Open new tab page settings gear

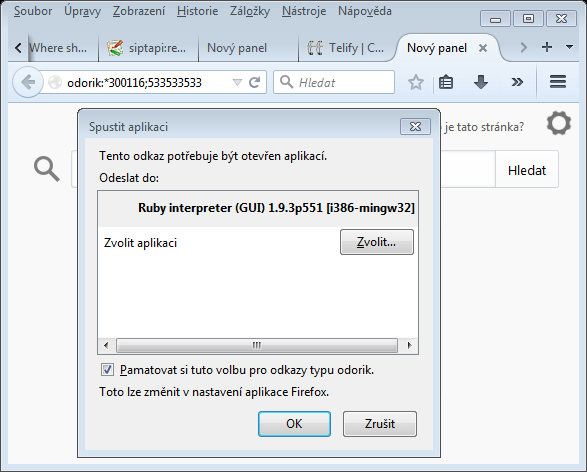point(559,124)
